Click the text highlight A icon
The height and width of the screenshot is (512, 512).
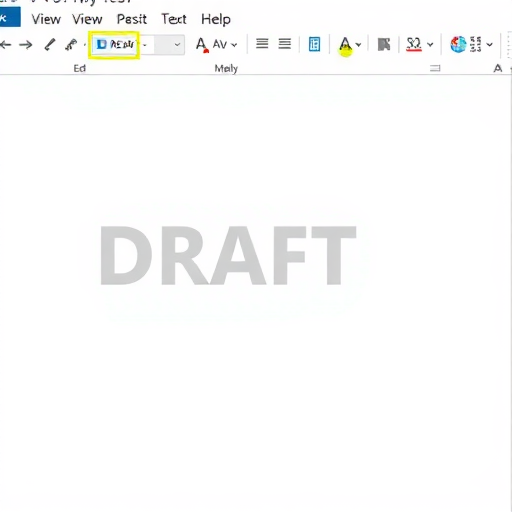[346, 46]
